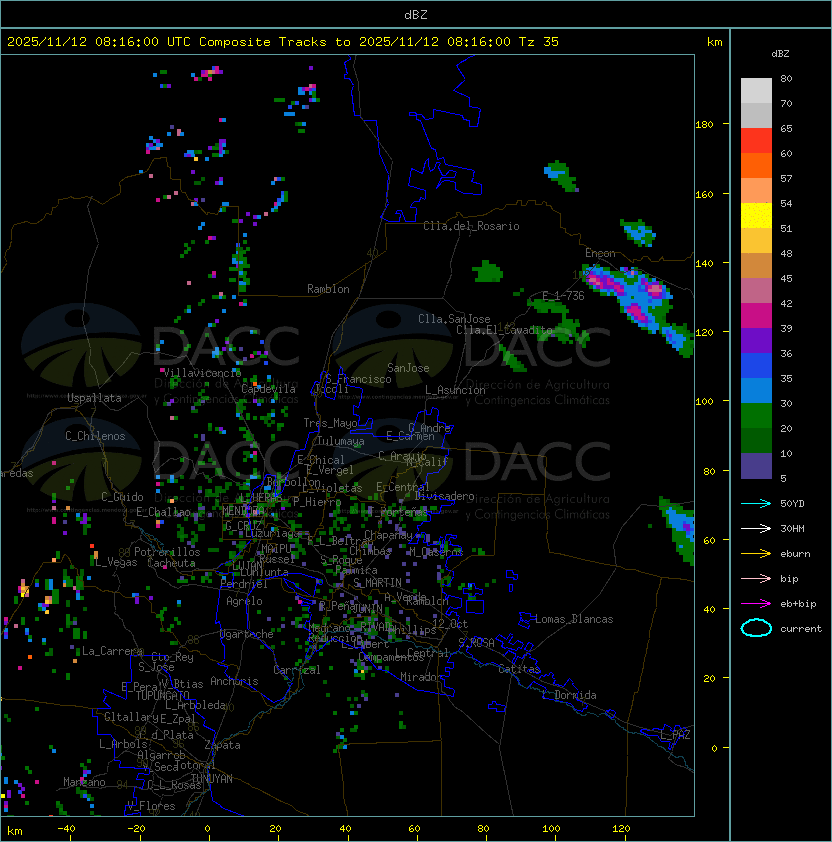The height and width of the screenshot is (842, 832).
Task: Click the white 30HM arrow legend icon
Action: pyautogui.click(x=756, y=528)
